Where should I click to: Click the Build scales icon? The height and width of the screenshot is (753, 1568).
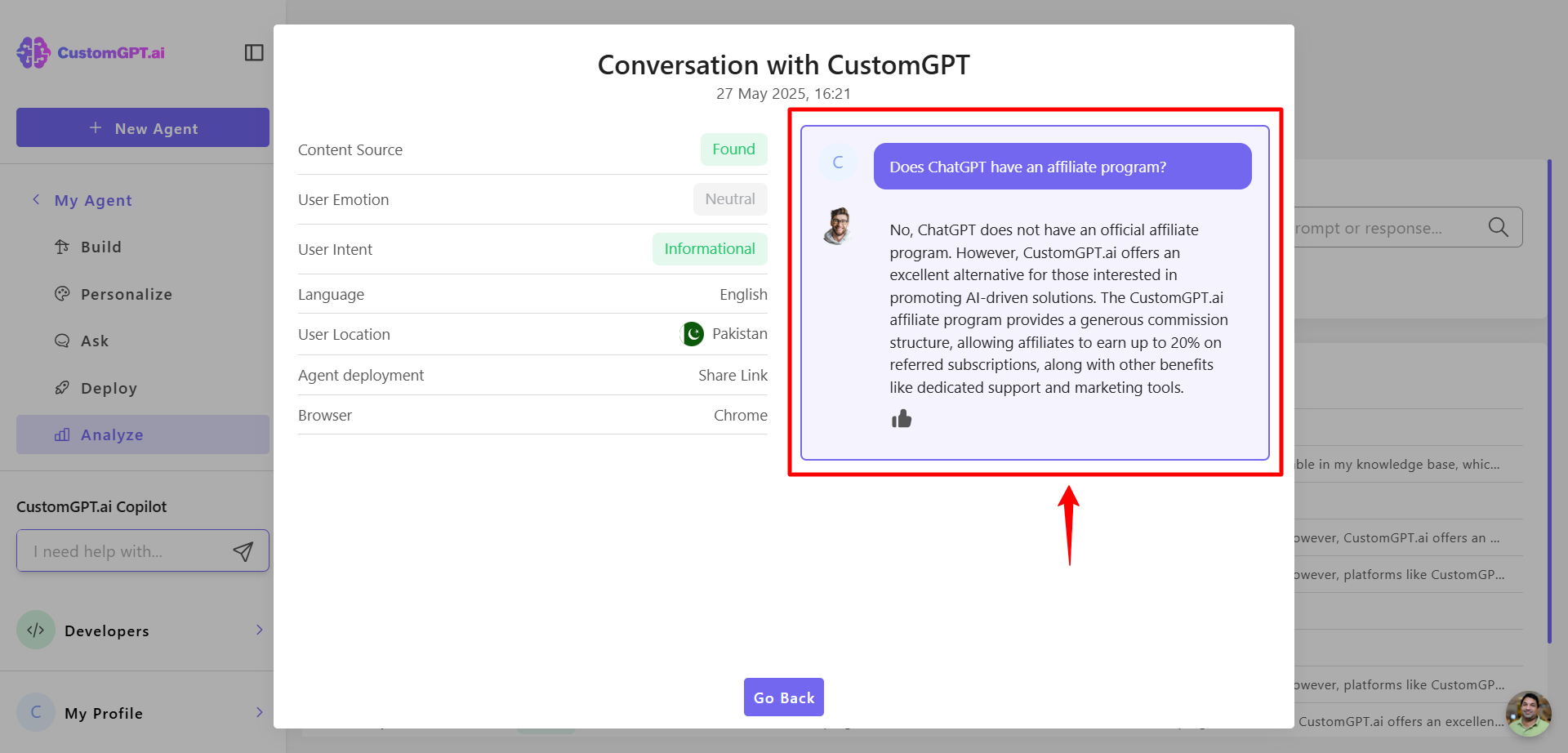[x=62, y=247]
